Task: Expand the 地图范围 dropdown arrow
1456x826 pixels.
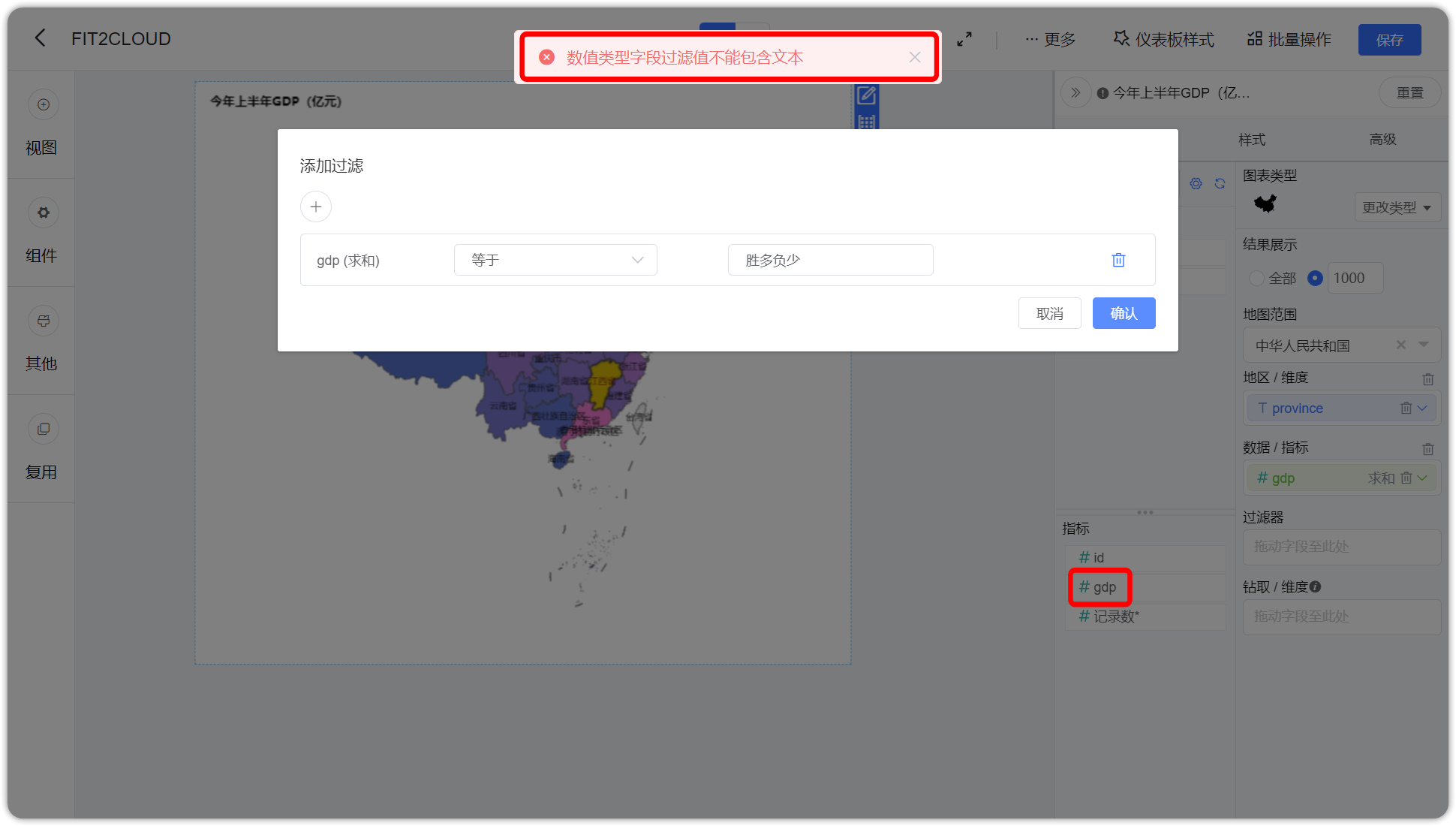Action: [x=1424, y=345]
